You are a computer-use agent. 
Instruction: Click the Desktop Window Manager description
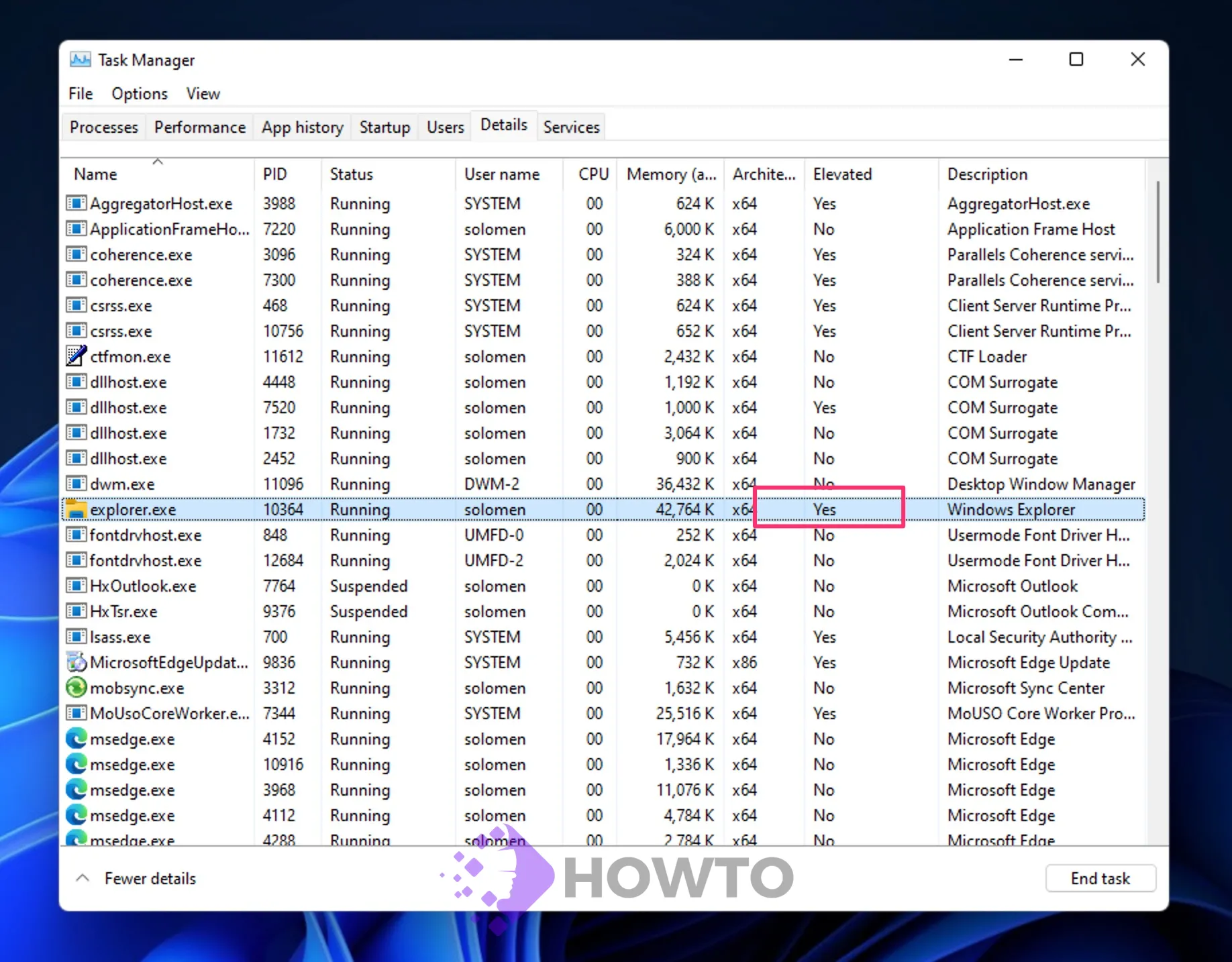click(x=1041, y=484)
